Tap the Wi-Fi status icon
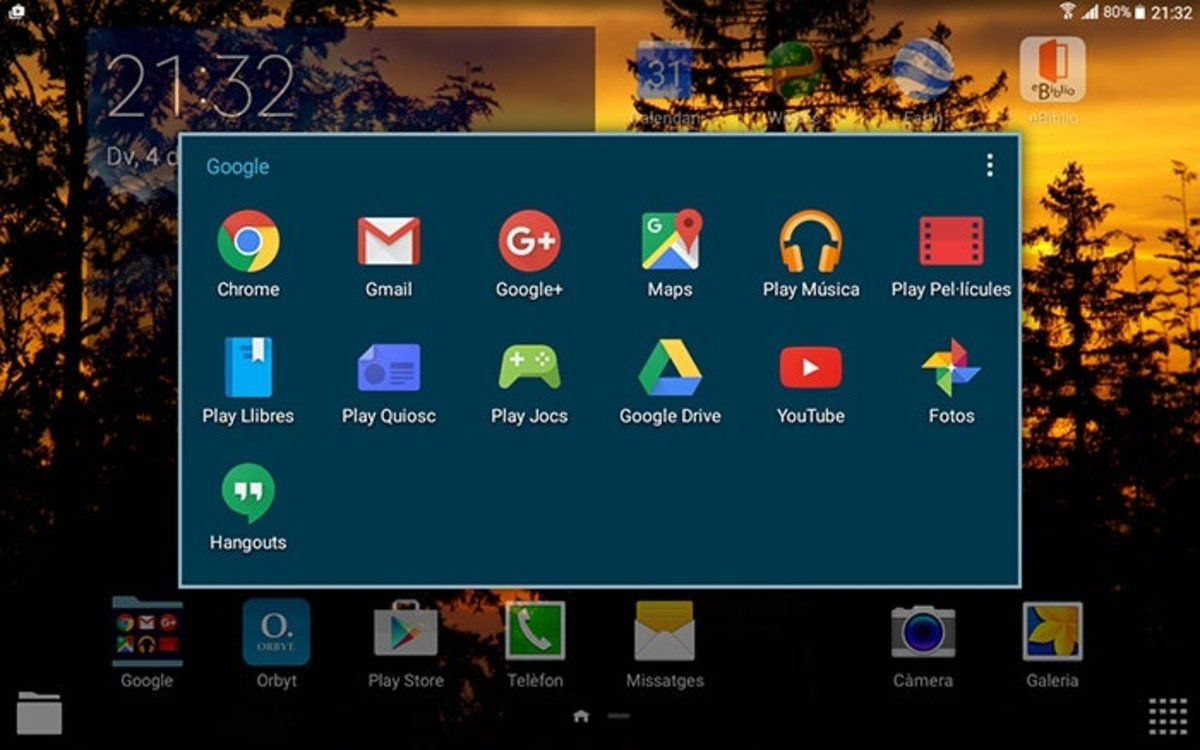This screenshot has width=1200, height=750. pos(1068,12)
